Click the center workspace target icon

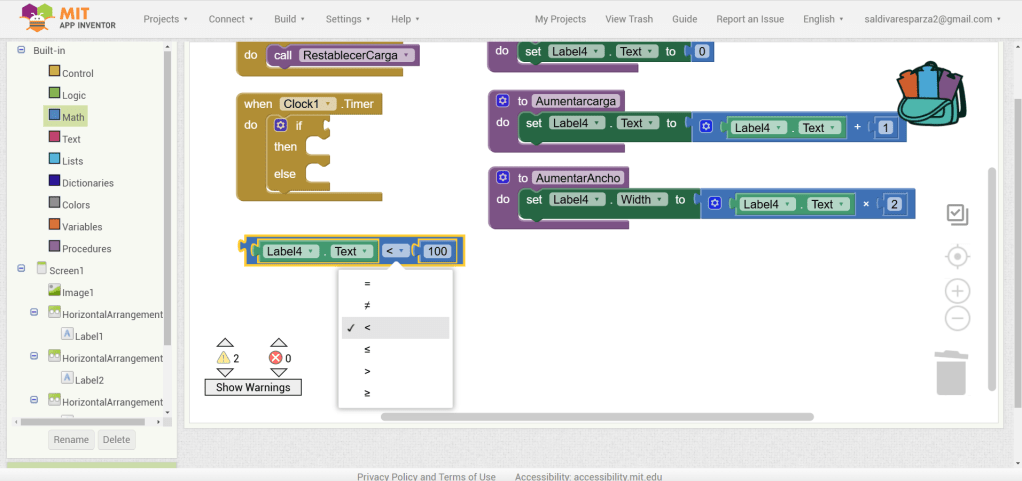click(957, 257)
